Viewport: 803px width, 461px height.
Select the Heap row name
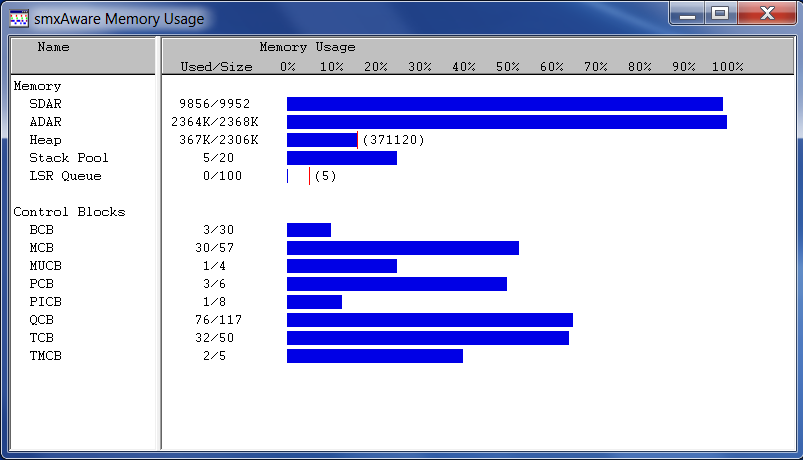(x=45, y=140)
